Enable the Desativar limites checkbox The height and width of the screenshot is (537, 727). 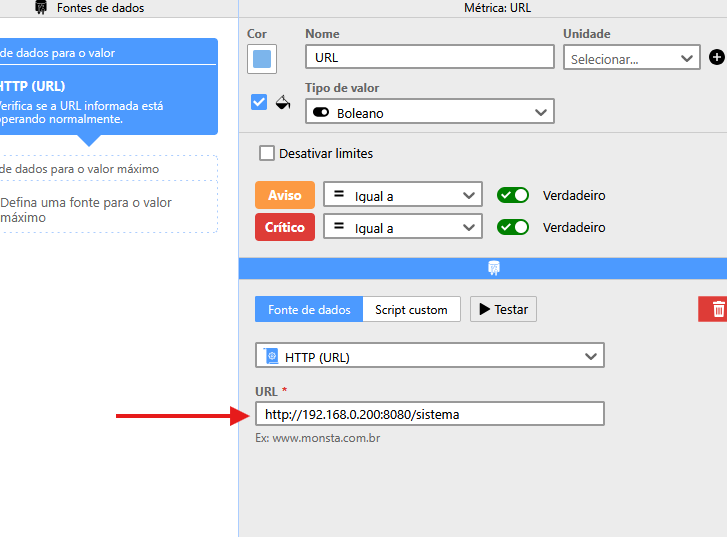[267, 154]
